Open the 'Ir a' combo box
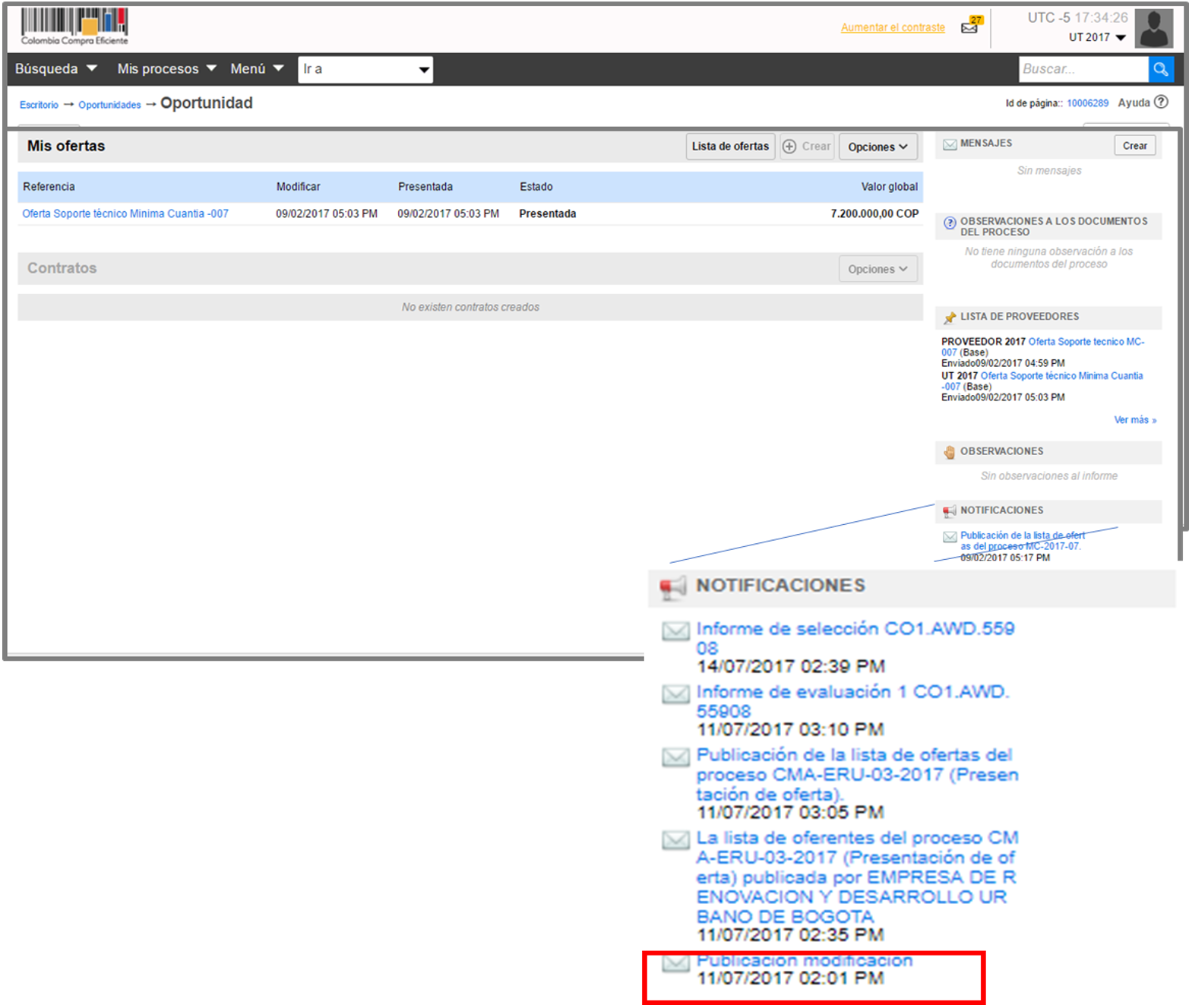Screen dimensions: 1189x1008 tap(365, 70)
